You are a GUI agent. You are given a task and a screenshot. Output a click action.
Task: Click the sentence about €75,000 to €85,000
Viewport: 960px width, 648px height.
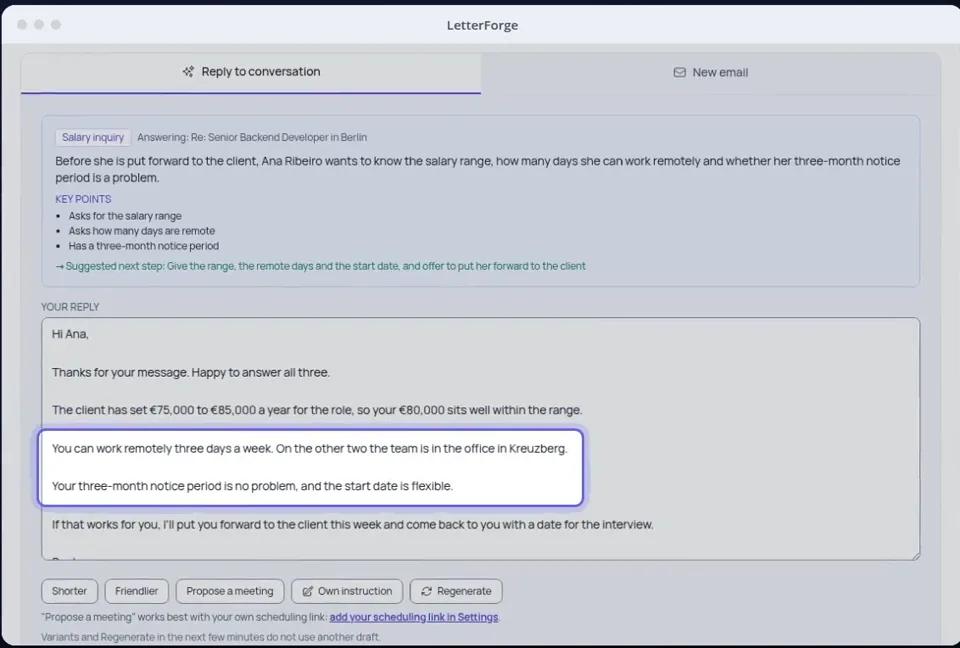click(x=317, y=410)
